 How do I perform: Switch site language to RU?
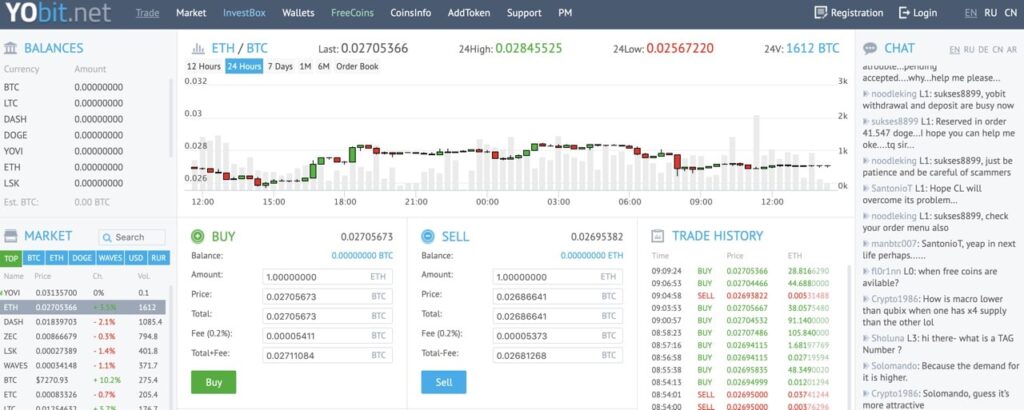pyautogui.click(x=991, y=12)
